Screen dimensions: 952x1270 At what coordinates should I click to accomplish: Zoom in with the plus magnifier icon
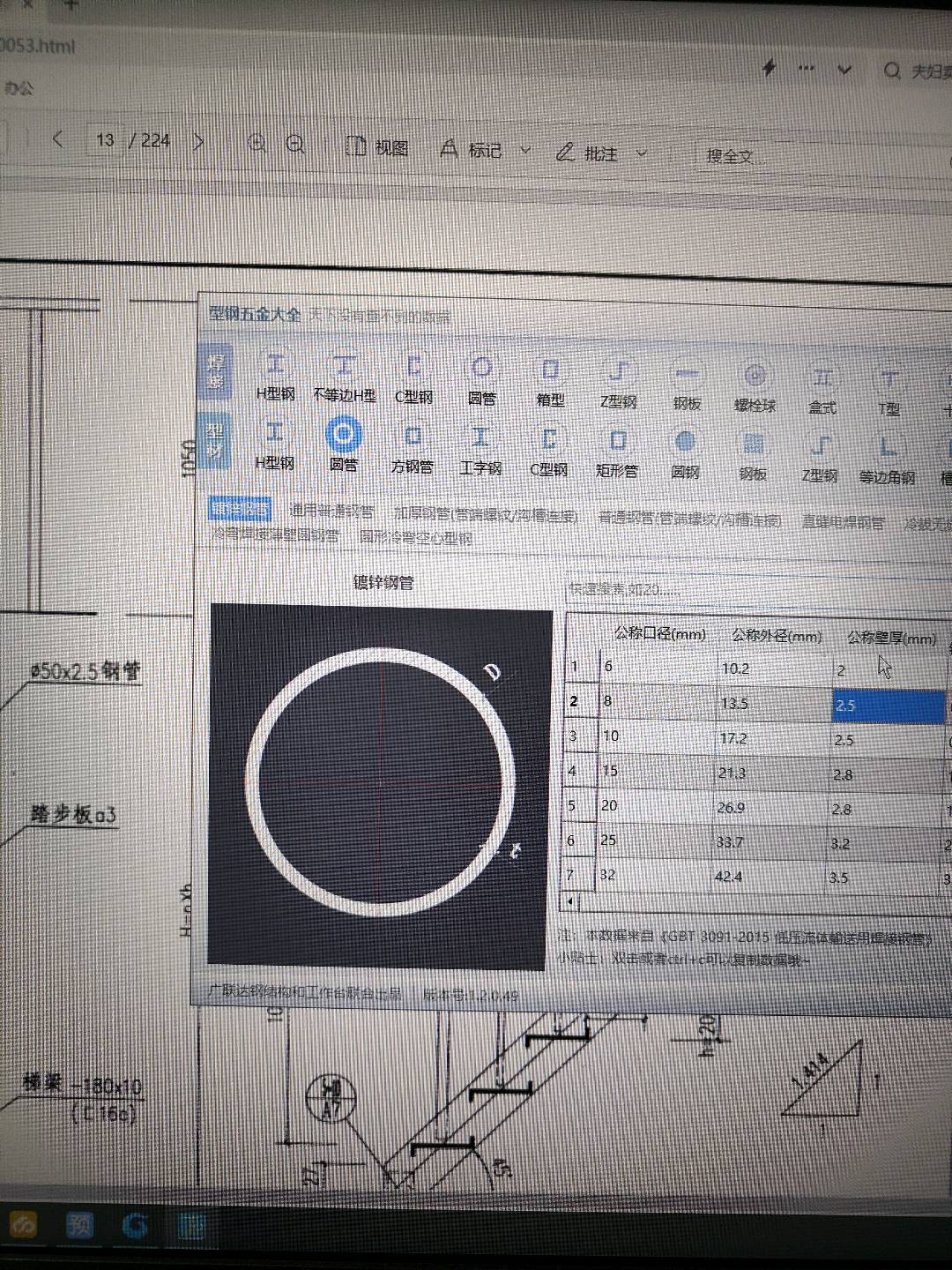point(257,143)
